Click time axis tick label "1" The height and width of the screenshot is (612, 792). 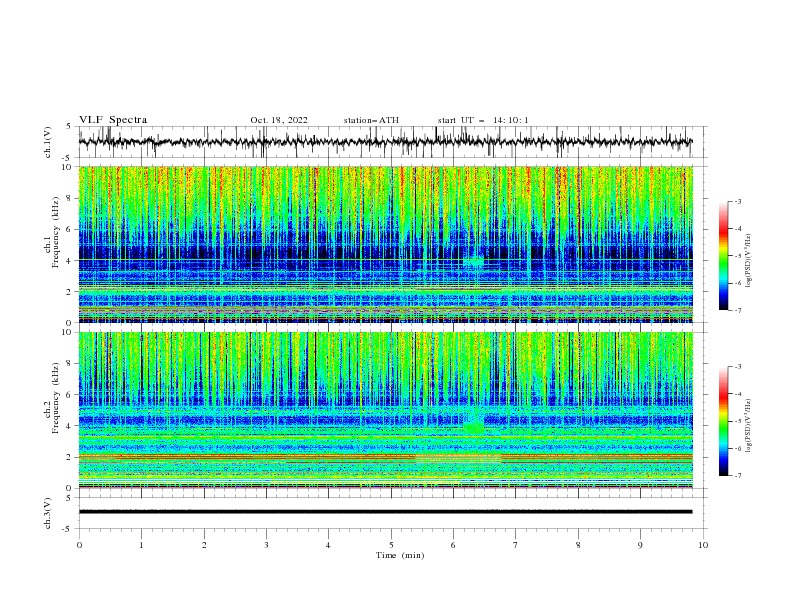coord(141,545)
